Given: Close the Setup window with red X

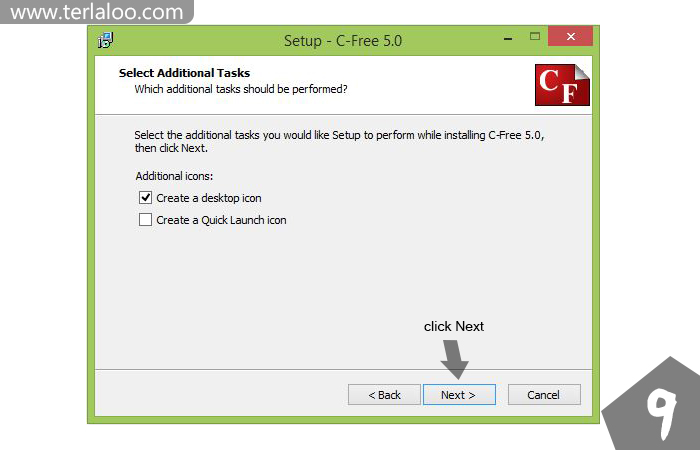Looking at the screenshot, I should (x=571, y=36).
